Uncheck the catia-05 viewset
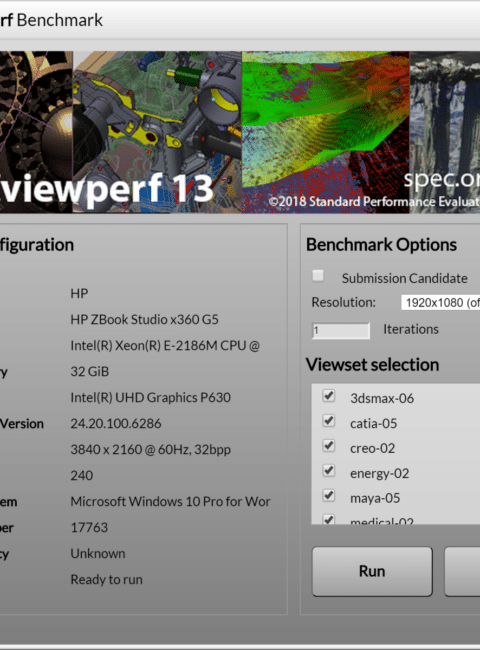This screenshot has width=480, height=650. pyautogui.click(x=329, y=421)
